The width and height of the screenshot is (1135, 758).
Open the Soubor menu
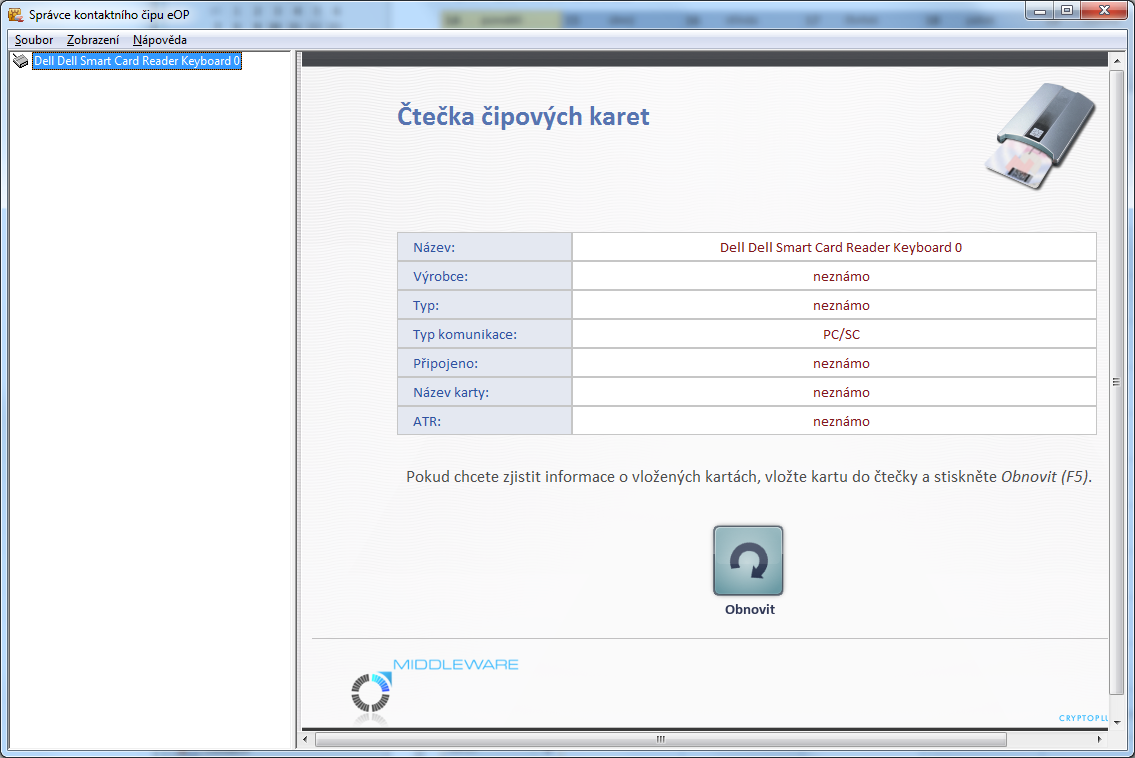click(34, 40)
